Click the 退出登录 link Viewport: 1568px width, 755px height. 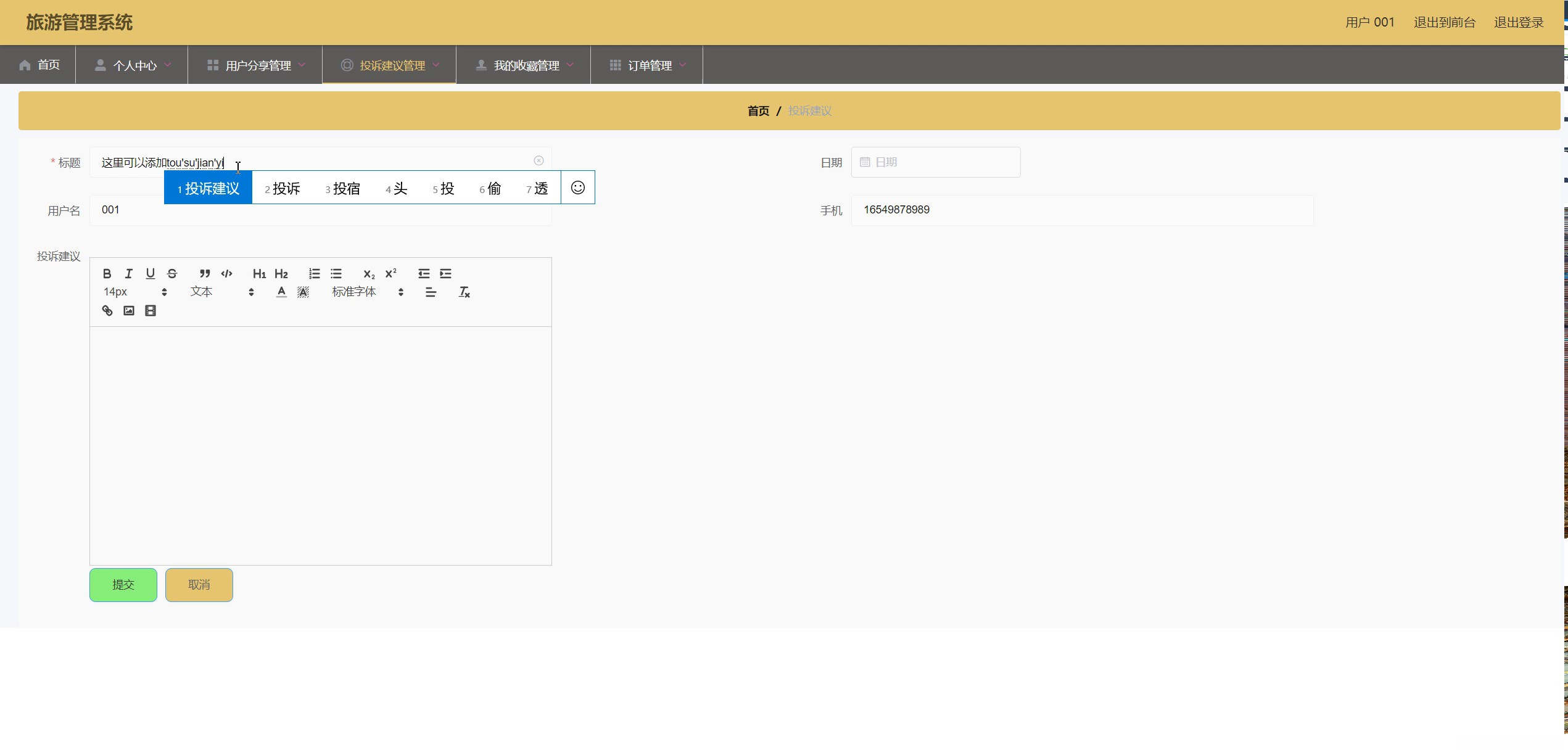click(x=1518, y=23)
